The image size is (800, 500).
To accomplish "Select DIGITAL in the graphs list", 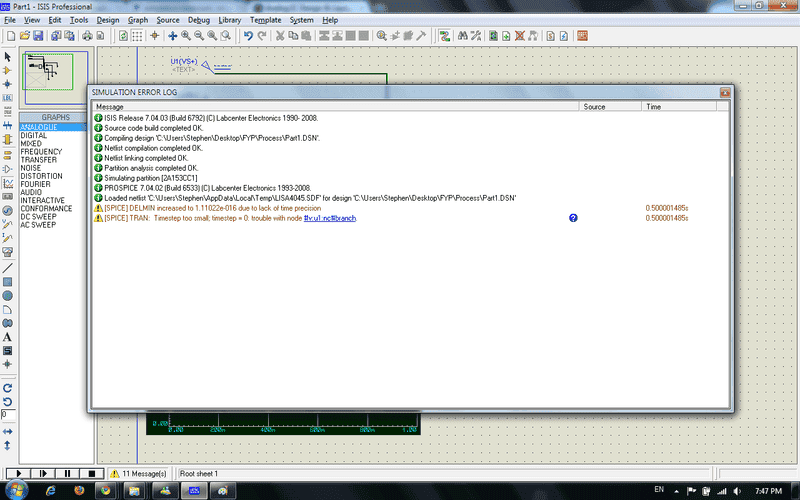I will 34,135.
